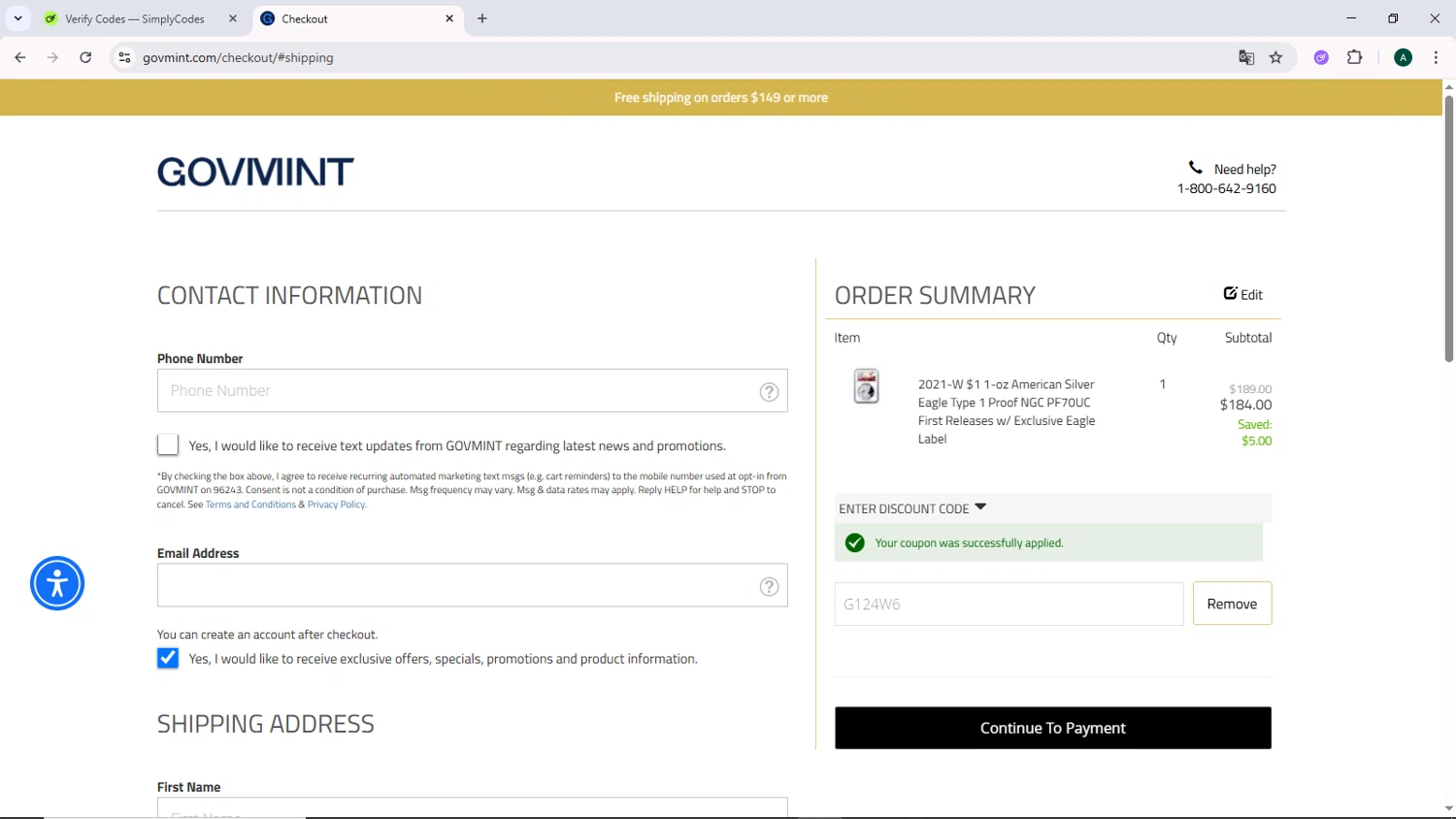Close the Verify Codes tab
The width and height of the screenshot is (1456, 819).
[233, 18]
